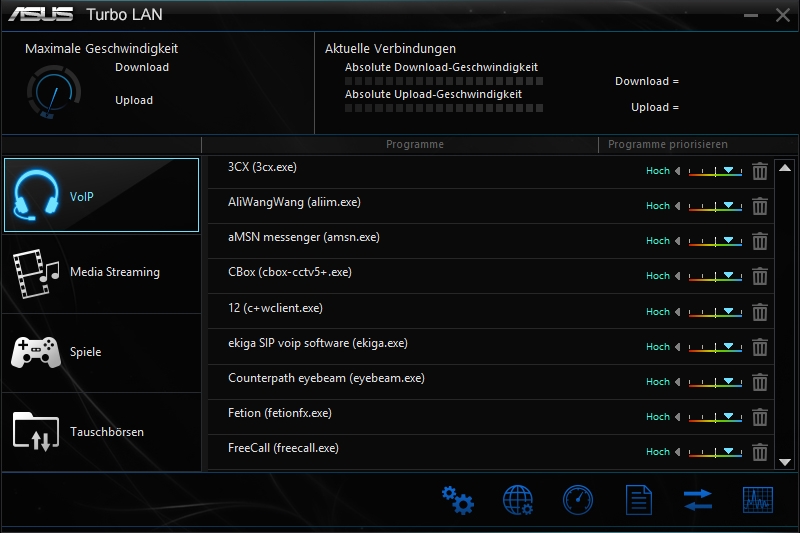
Task: Delete the Fetion entry via trash icon
Action: tap(760, 417)
